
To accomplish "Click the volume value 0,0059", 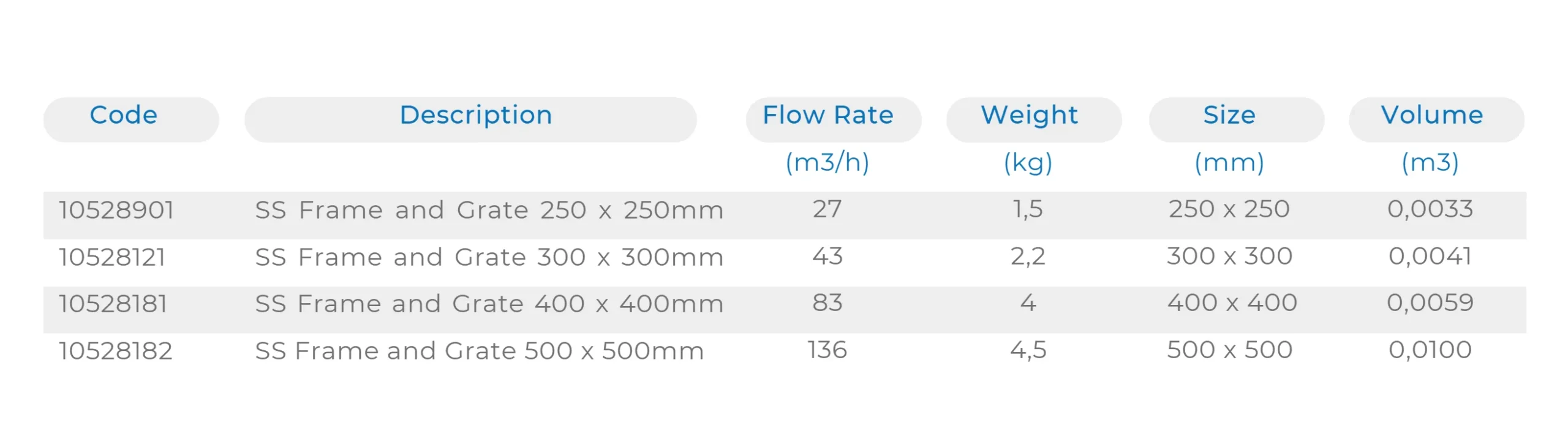I will click(1430, 302).
